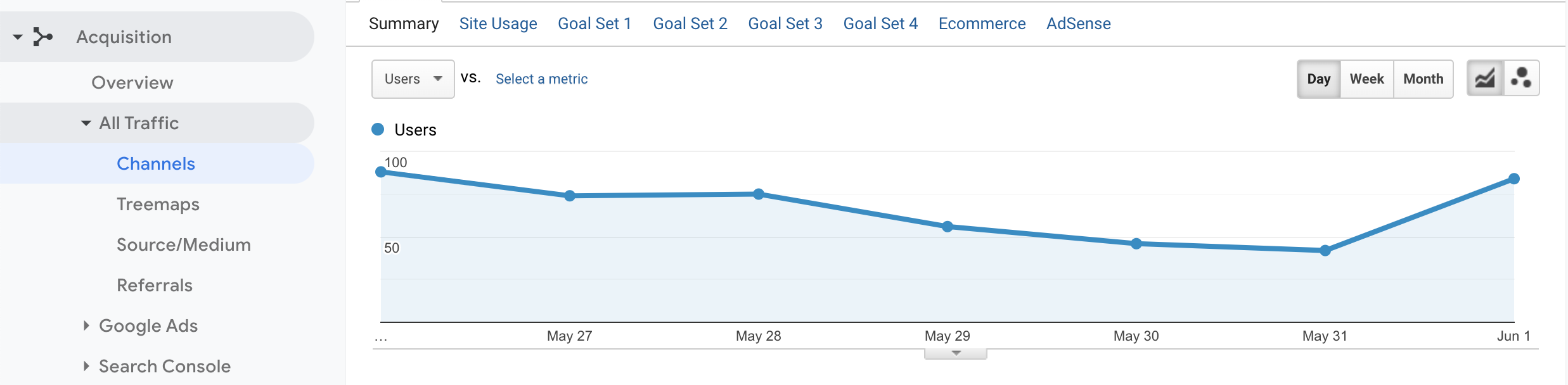
Task: Set graph granularity to Month
Action: pyautogui.click(x=1423, y=79)
